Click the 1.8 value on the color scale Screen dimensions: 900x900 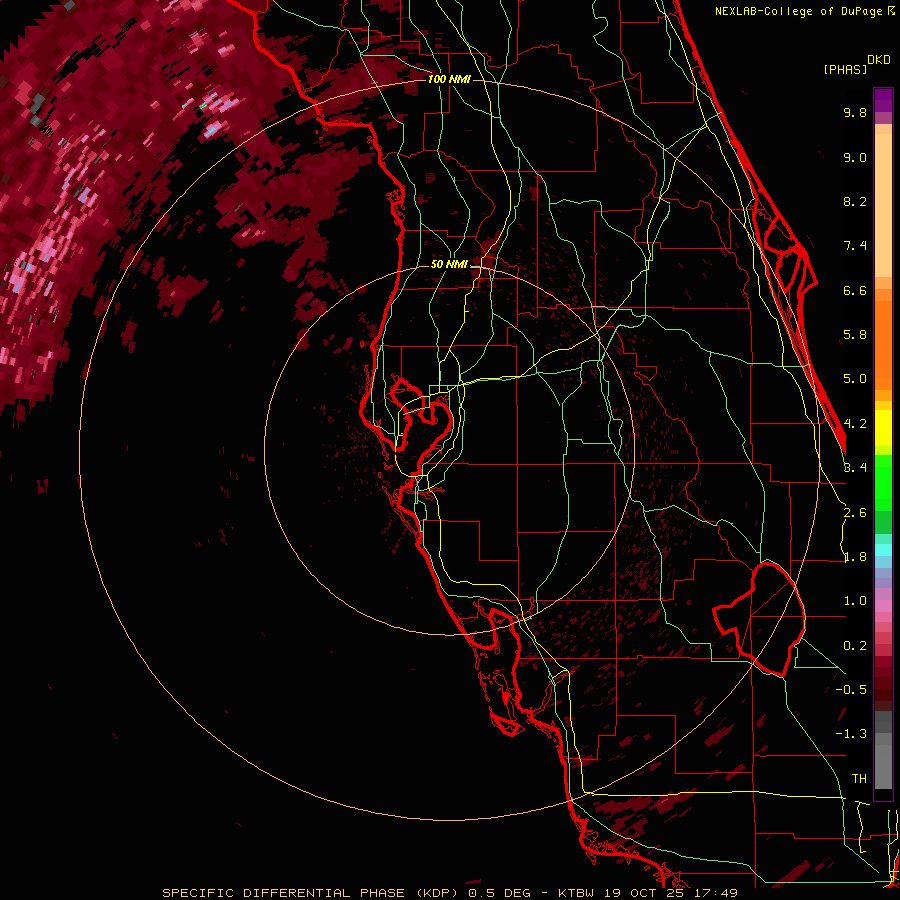[855, 557]
